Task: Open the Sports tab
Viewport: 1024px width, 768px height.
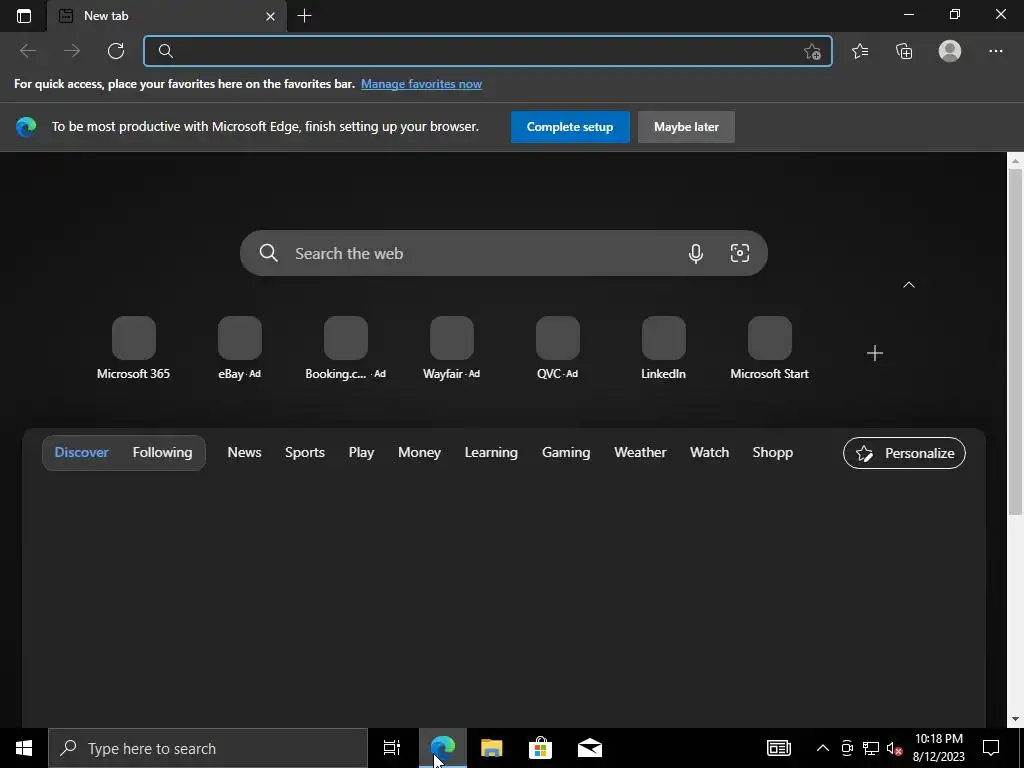Action: click(304, 453)
